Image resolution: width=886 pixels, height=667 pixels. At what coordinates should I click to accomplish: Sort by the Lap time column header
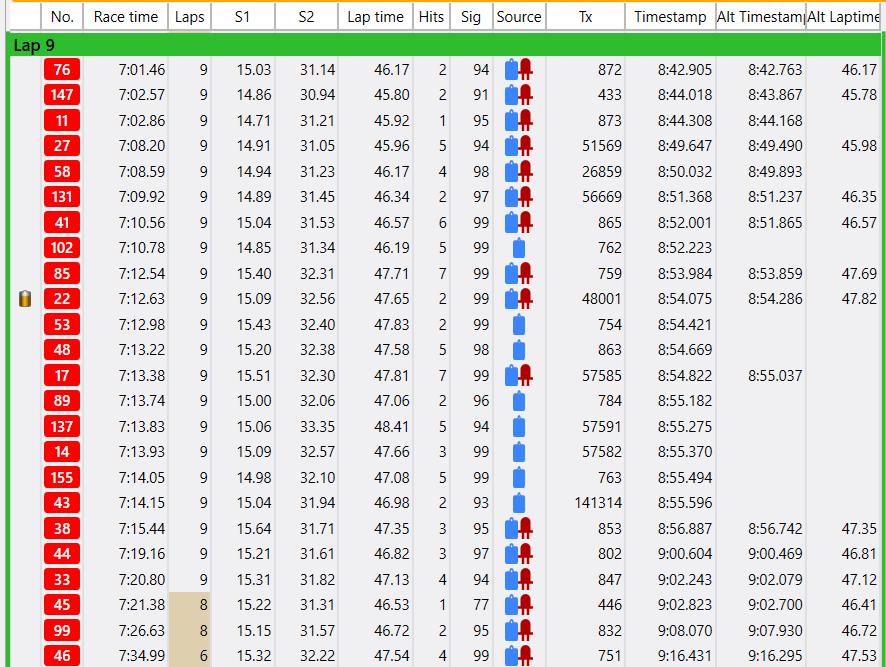click(375, 17)
